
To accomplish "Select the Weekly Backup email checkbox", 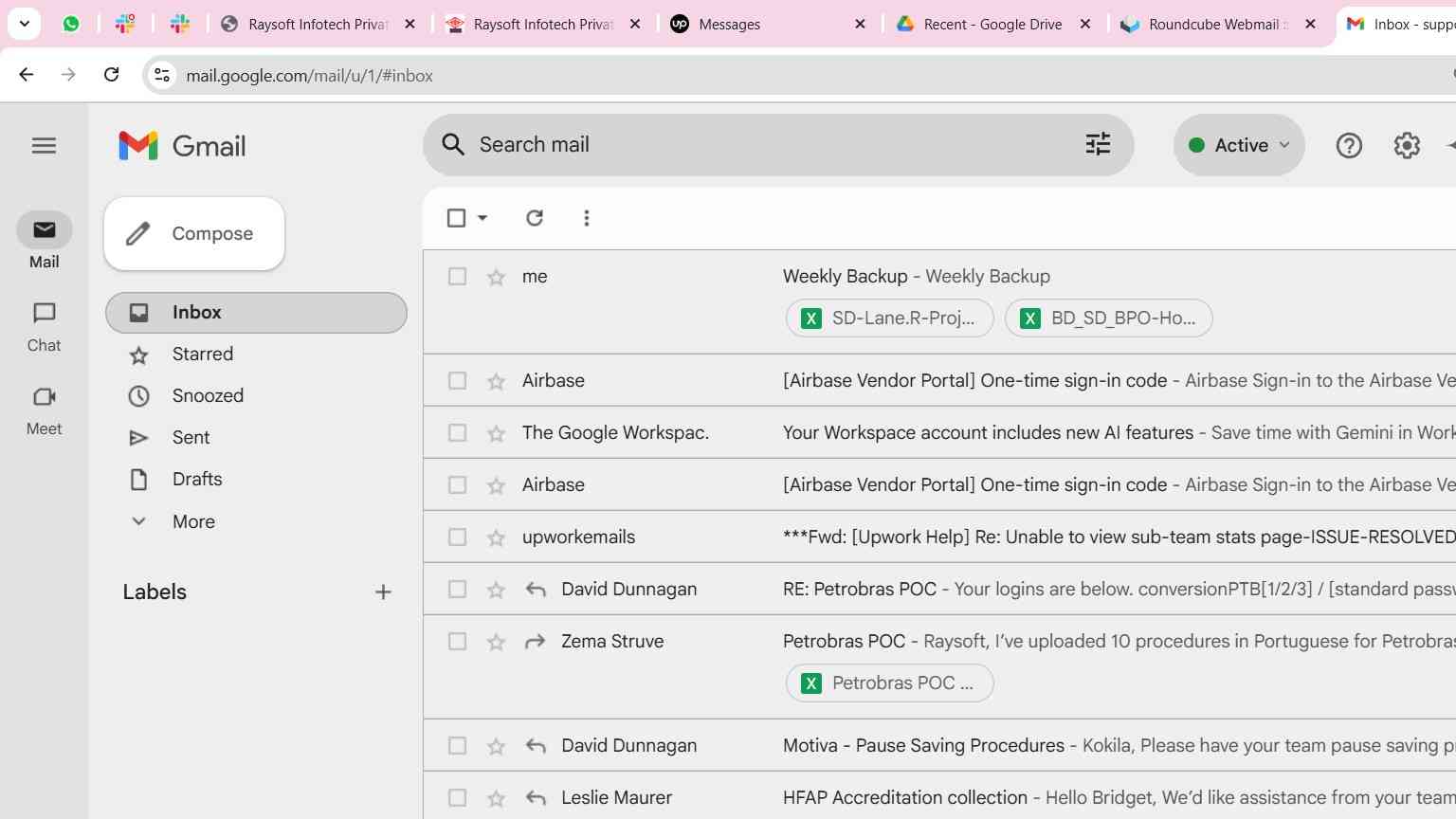I will tap(457, 276).
